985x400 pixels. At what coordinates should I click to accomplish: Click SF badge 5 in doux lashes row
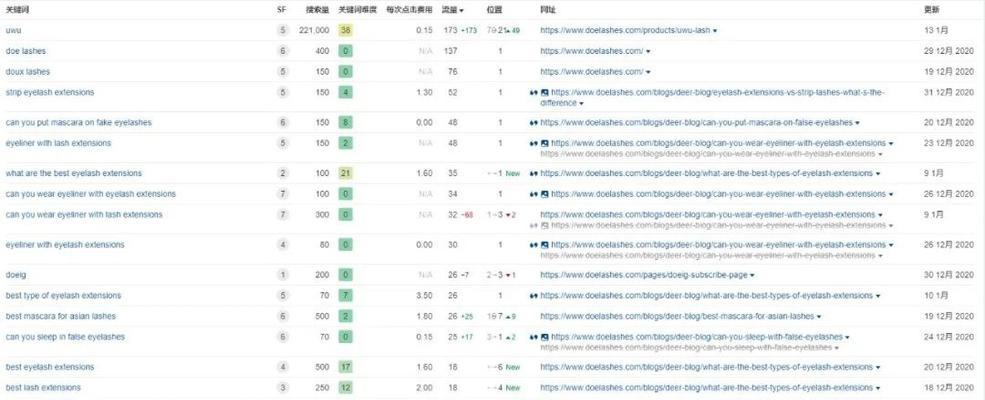(x=283, y=72)
